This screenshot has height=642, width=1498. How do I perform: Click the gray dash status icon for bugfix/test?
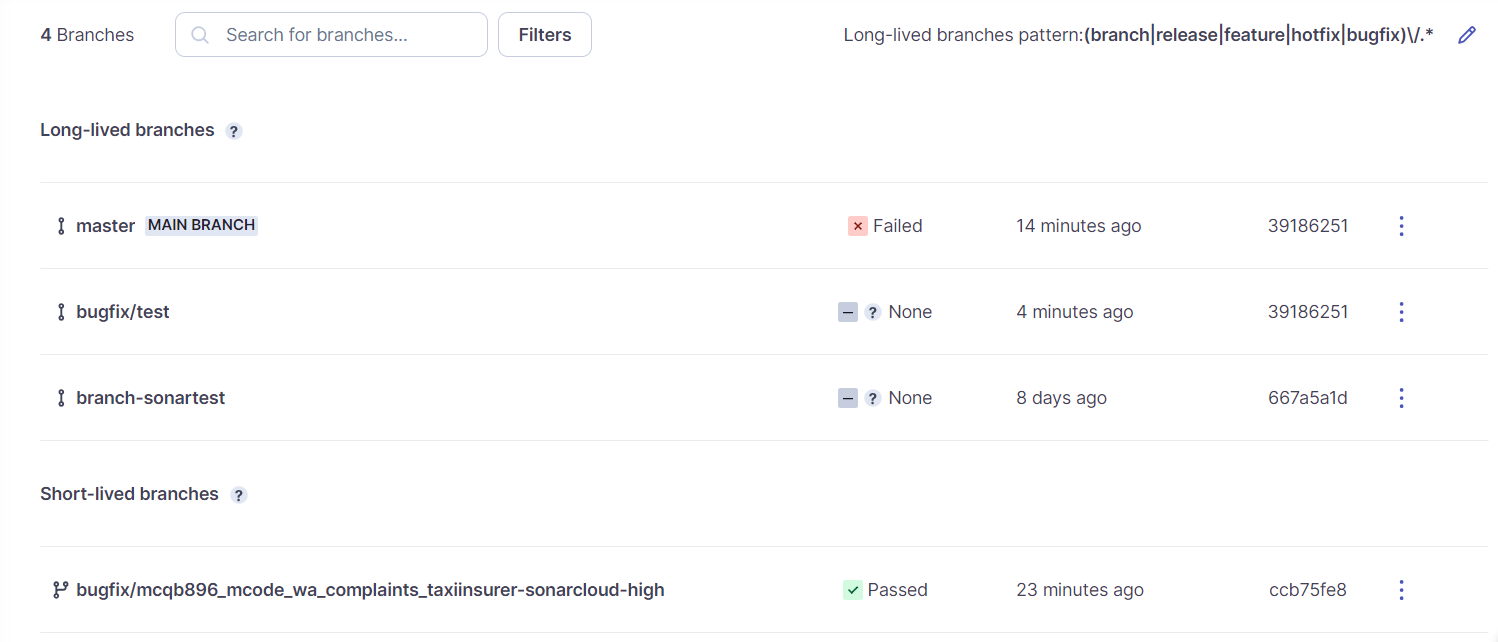[x=847, y=312]
